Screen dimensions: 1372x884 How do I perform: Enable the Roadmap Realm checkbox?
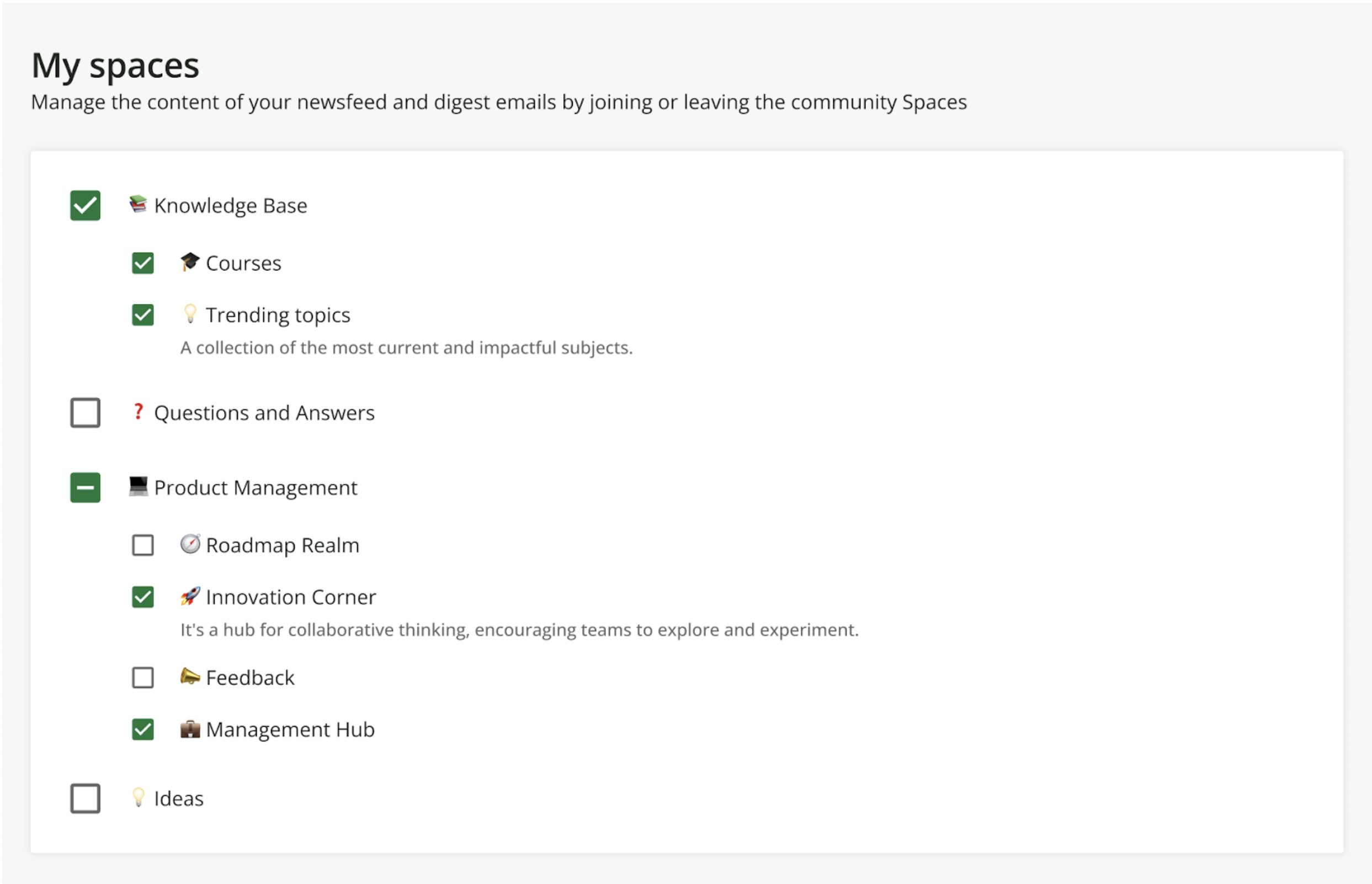(x=142, y=545)
